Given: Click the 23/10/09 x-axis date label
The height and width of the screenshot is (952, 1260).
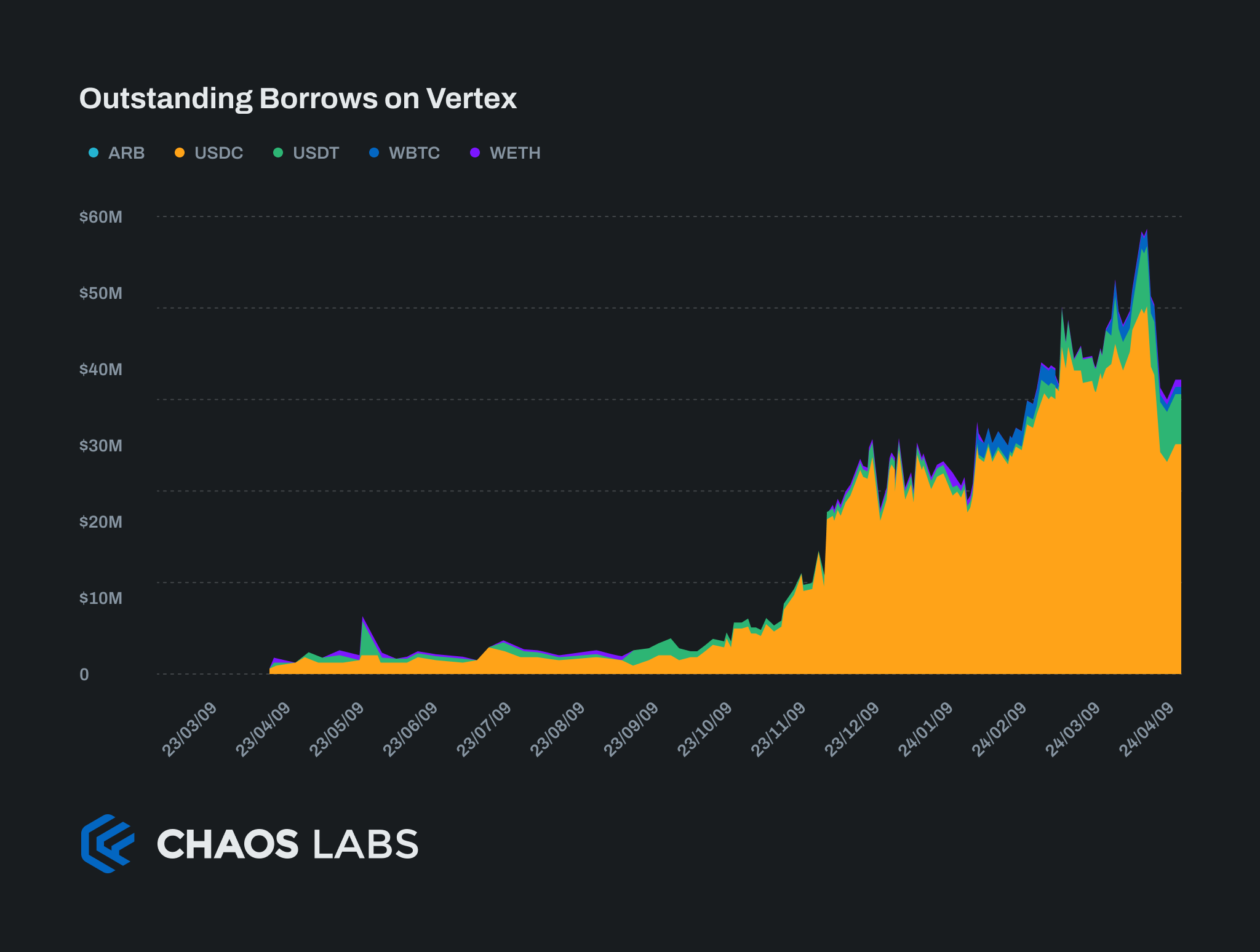Looking at the screenshot, I should [x=704, y=729].
